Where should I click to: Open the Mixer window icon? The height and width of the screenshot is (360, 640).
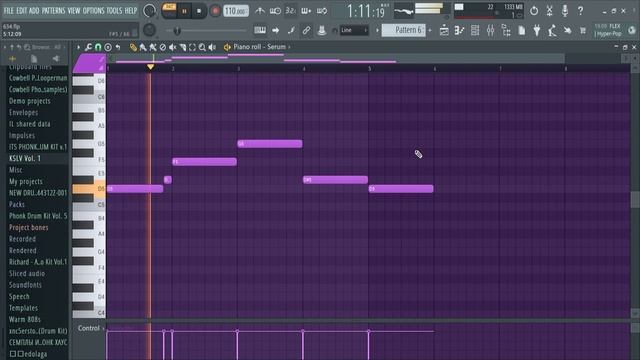(x=491, y=30)
